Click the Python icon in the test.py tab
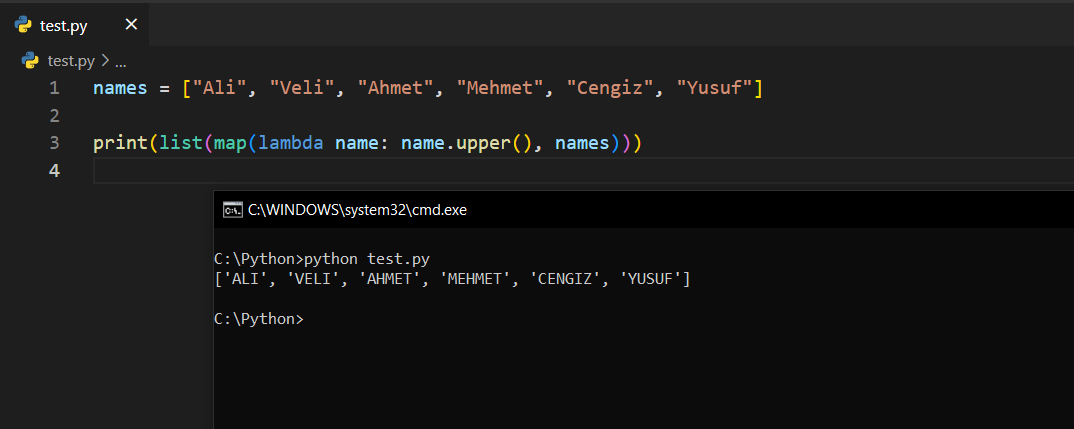Screen dimensions: 1074x429 tap(24, 25)
